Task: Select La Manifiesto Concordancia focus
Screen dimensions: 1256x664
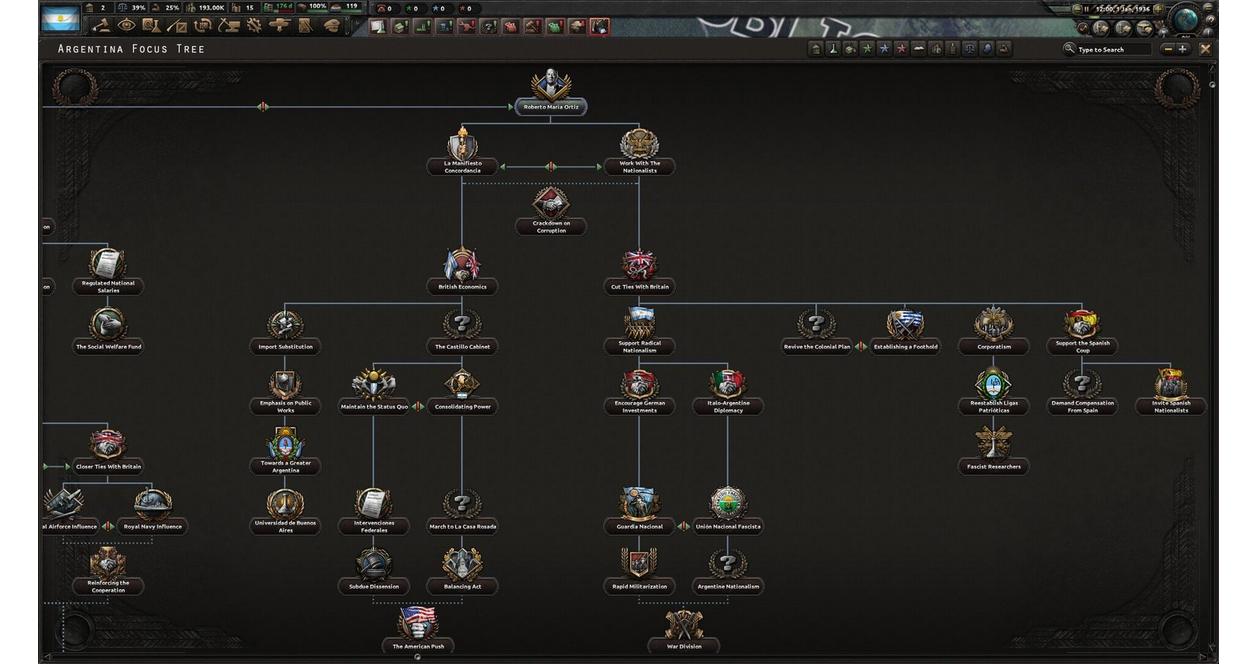Action: (x=462, y=153)
